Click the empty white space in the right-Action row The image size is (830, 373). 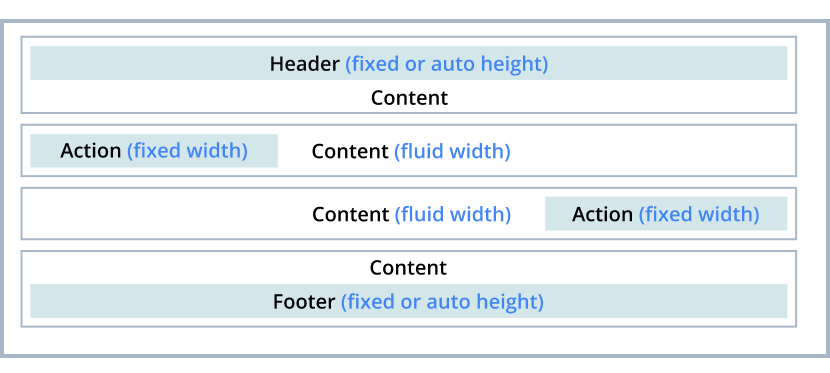pos(164,214)
